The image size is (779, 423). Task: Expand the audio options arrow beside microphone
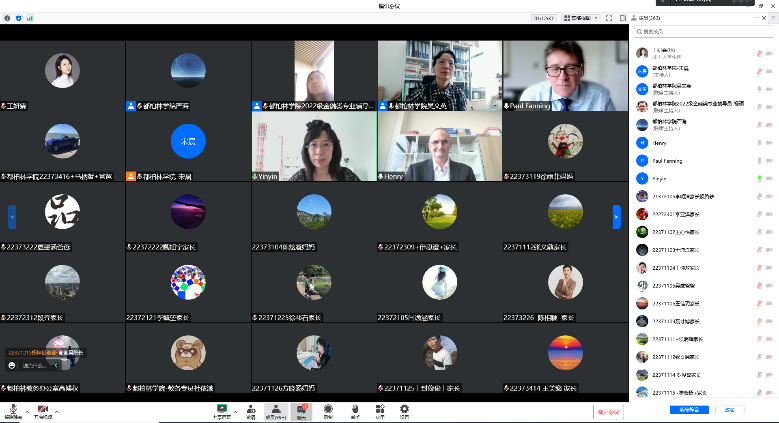point(28,410)
